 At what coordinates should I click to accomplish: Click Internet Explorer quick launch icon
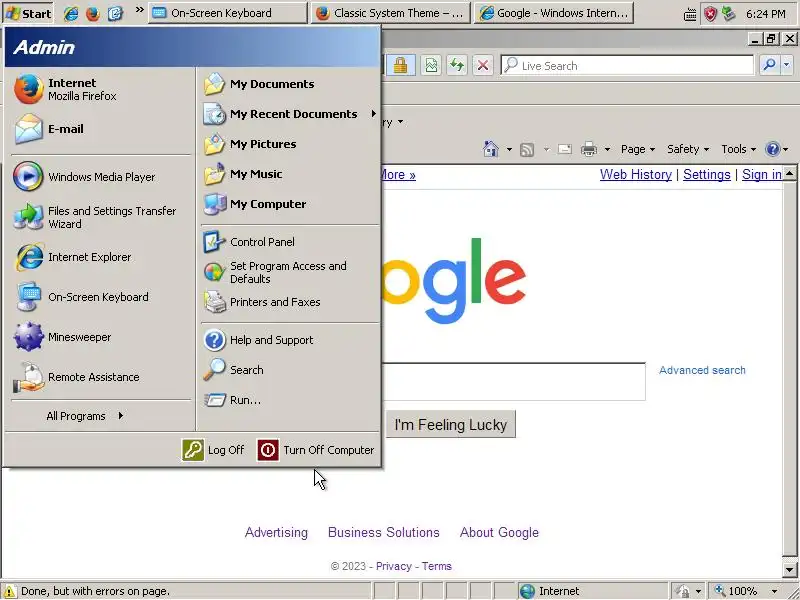(71, 13)
